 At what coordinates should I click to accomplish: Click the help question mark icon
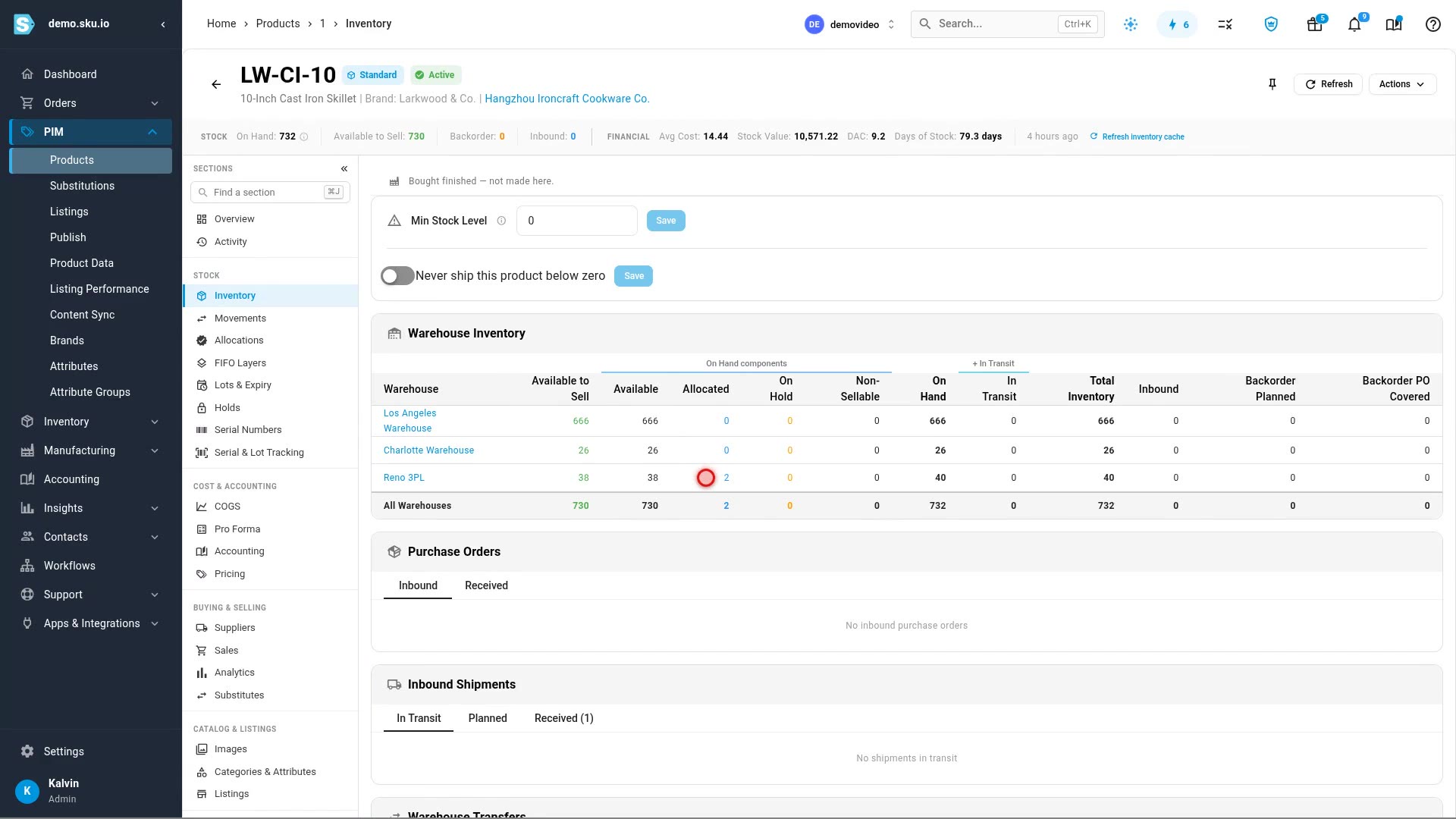(1433, 24)
